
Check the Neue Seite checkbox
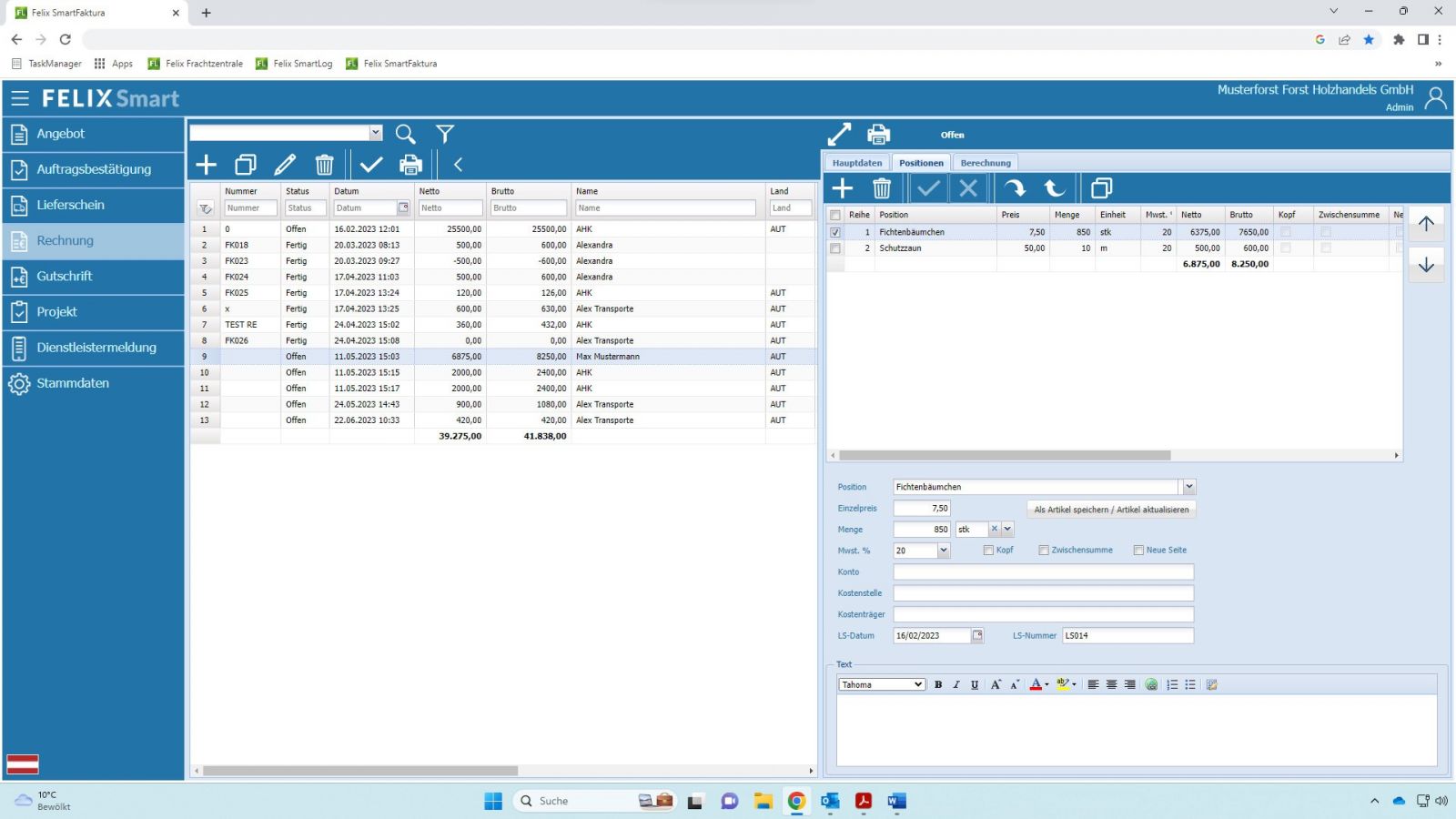(1138, 551)
